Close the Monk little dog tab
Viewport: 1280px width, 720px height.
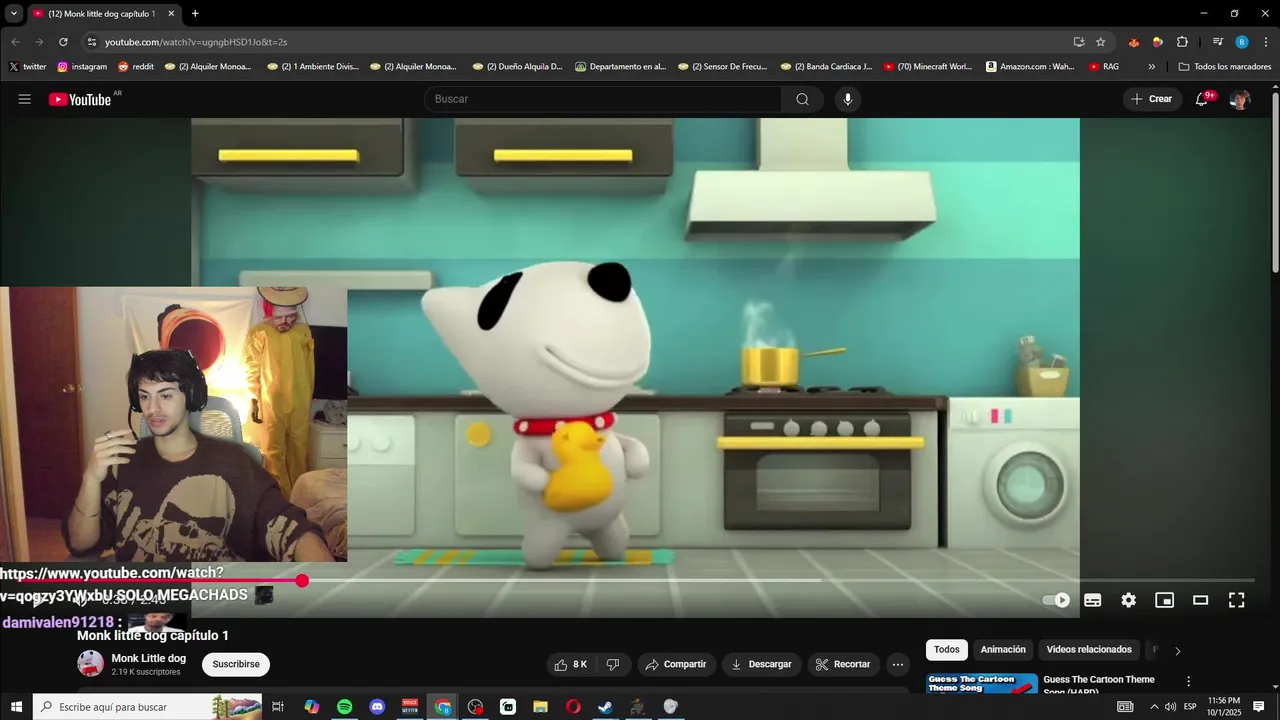171,14
